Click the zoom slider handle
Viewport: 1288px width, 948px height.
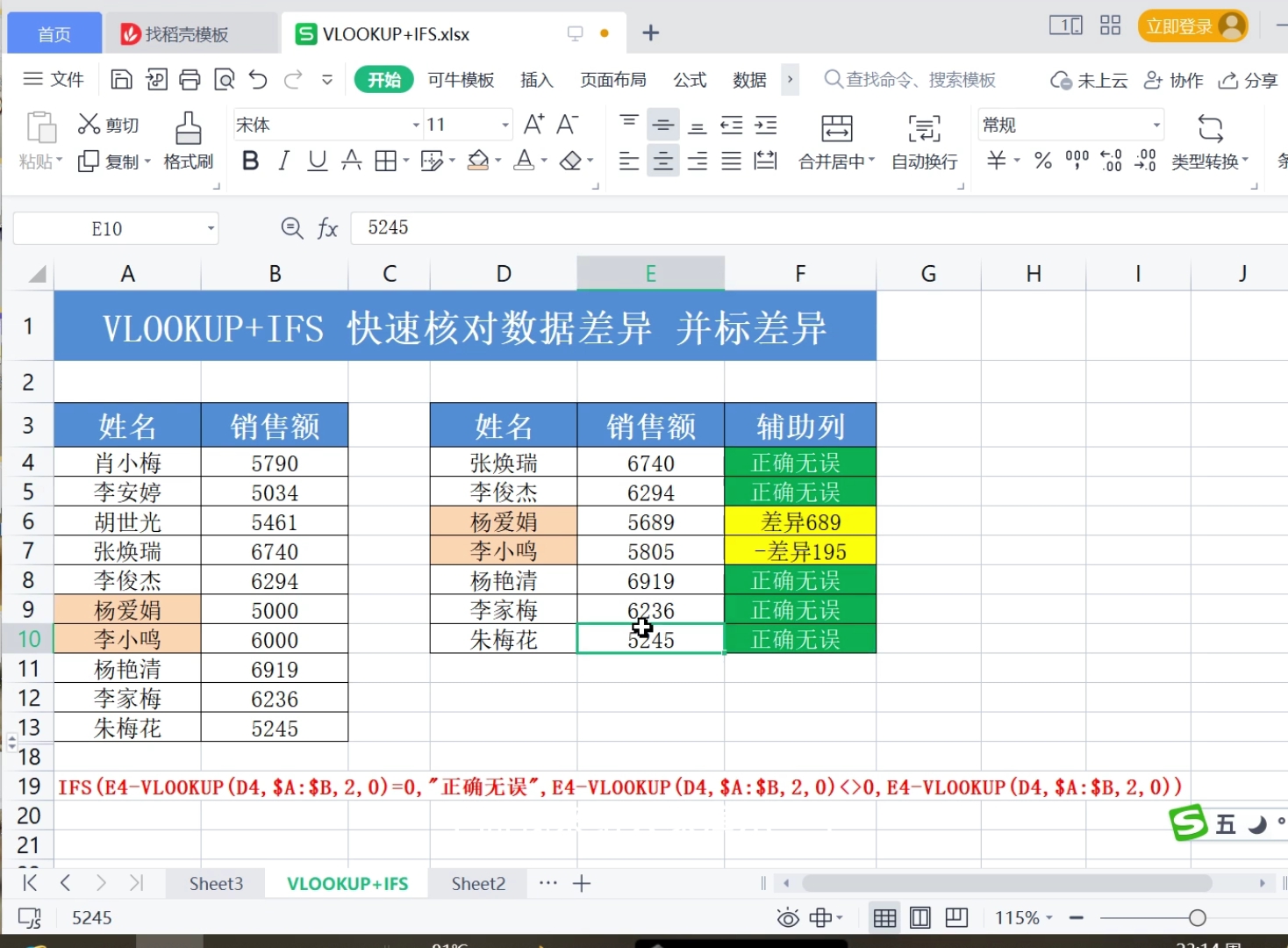pos(1197,918)
